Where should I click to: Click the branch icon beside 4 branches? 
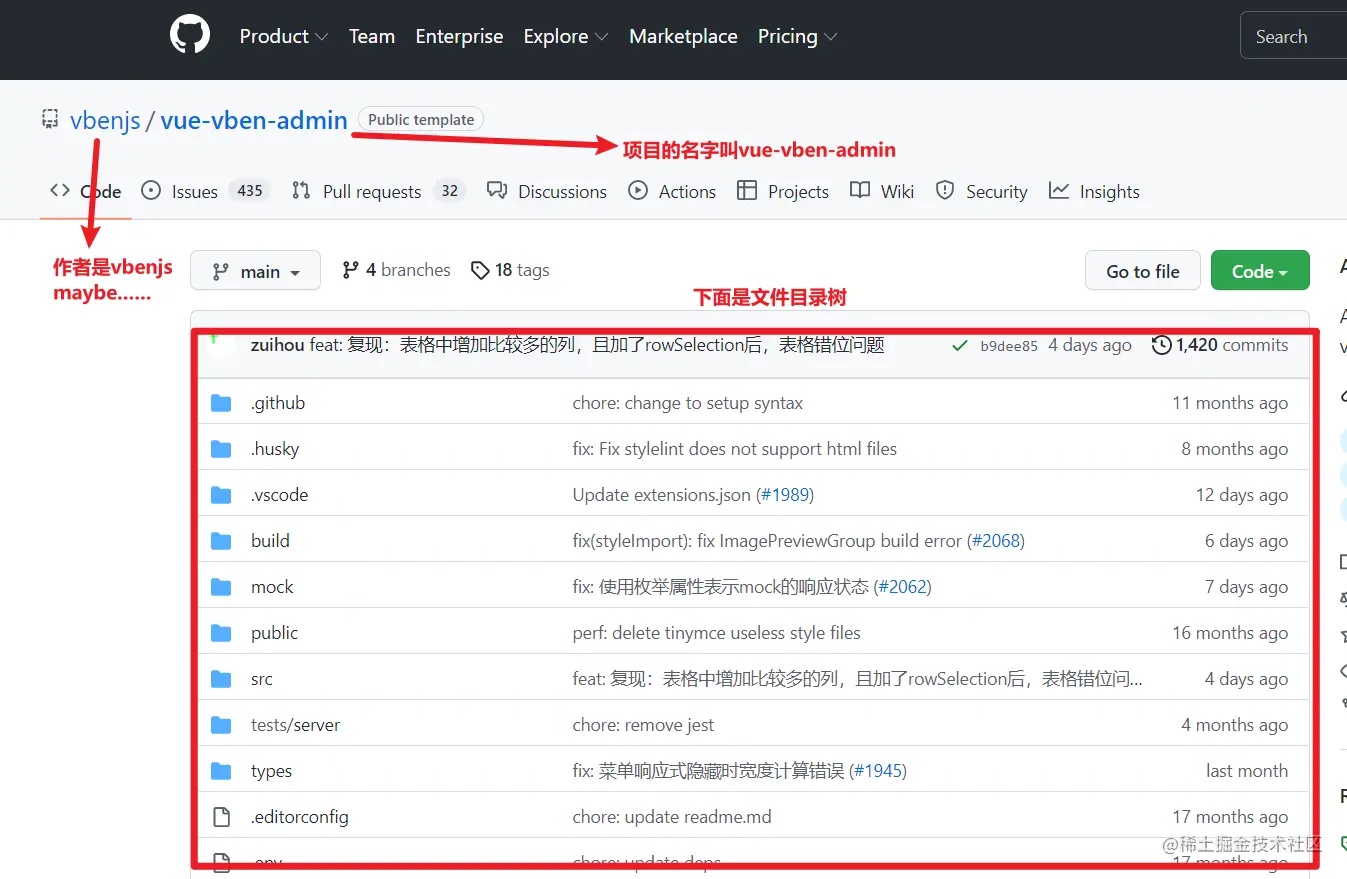pos(350,270)
